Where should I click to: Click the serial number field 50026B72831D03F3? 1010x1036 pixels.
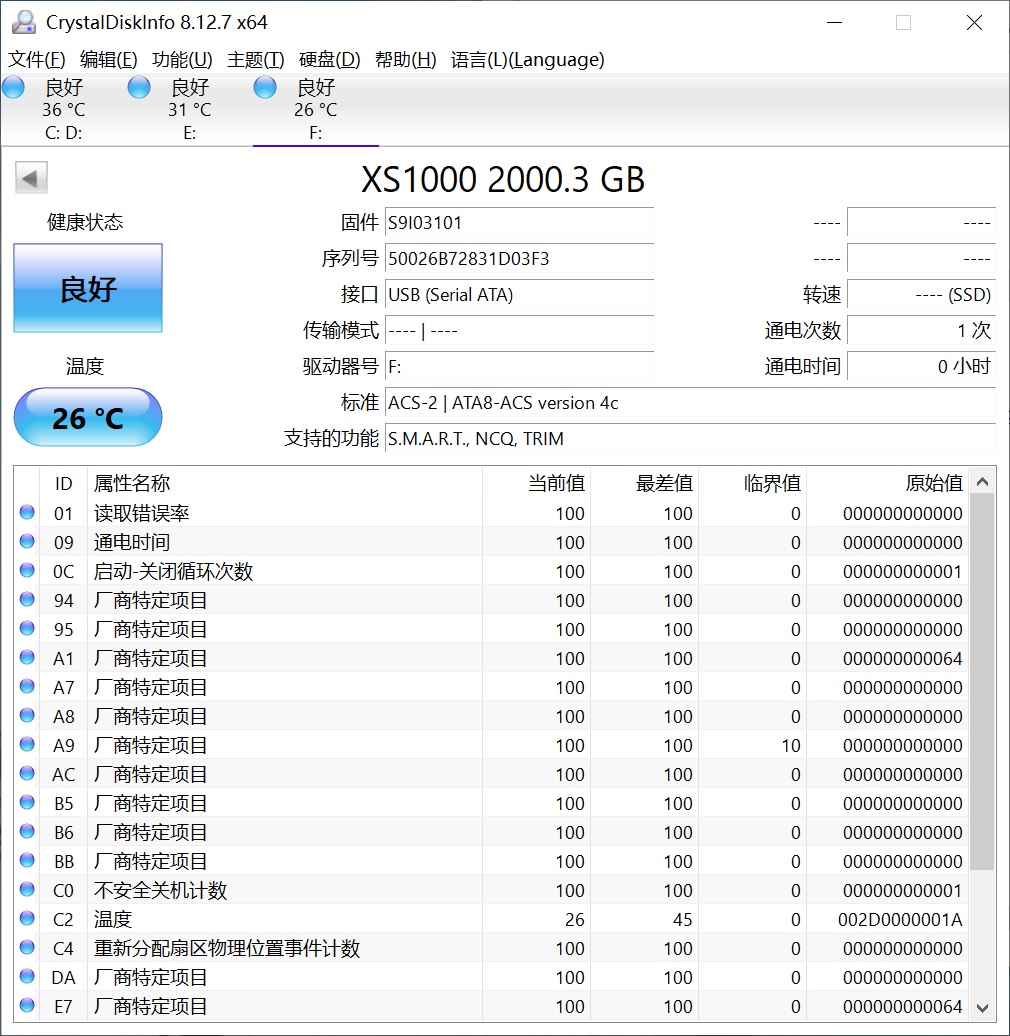pos(519,258)
